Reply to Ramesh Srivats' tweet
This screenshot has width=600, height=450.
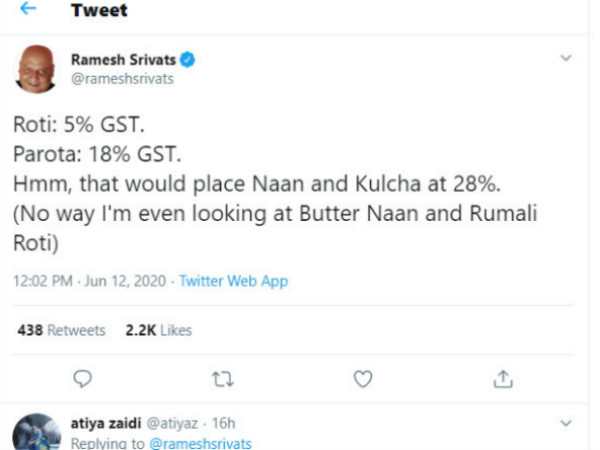pos(84,378)
